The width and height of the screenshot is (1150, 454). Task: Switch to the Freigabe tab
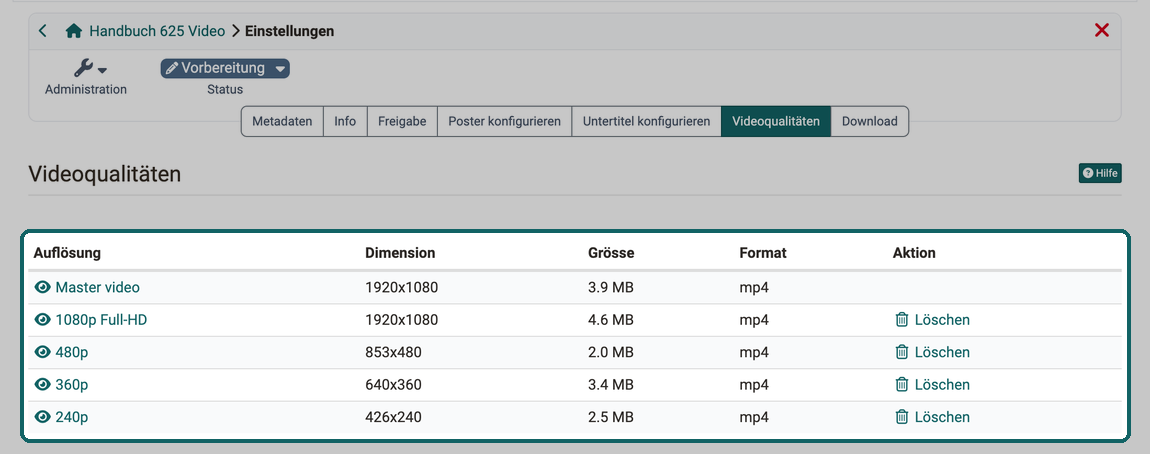coord(402,121)
